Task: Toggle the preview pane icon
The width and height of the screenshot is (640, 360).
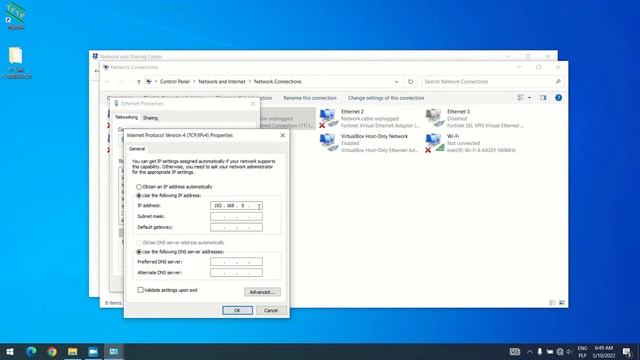Action: (543, 98)
